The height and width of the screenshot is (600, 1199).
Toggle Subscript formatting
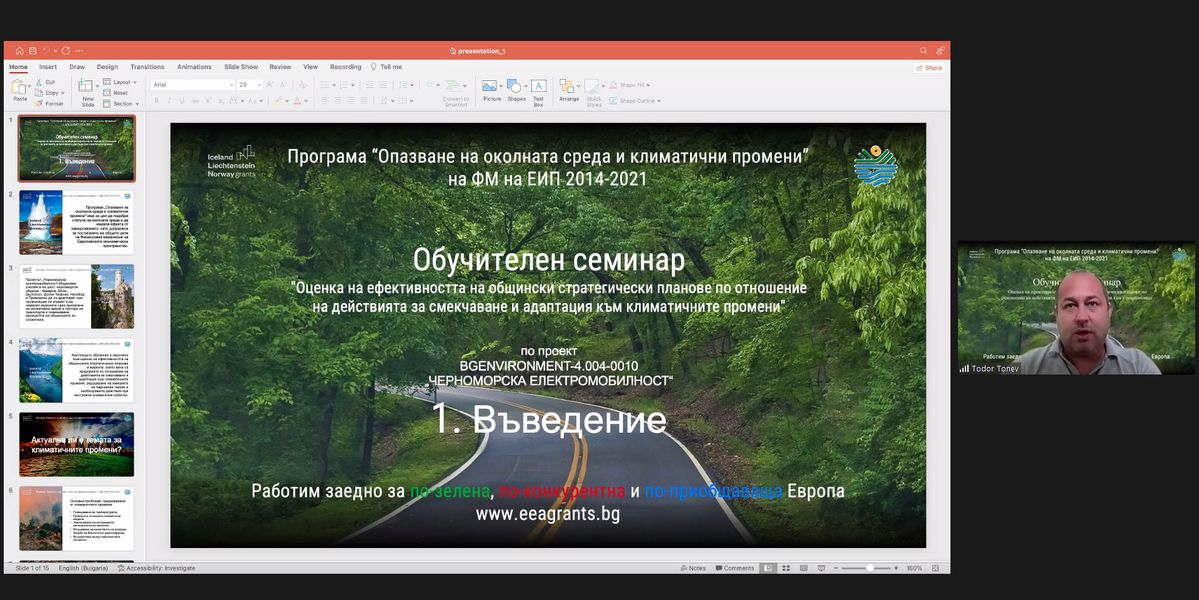point(221,100)
